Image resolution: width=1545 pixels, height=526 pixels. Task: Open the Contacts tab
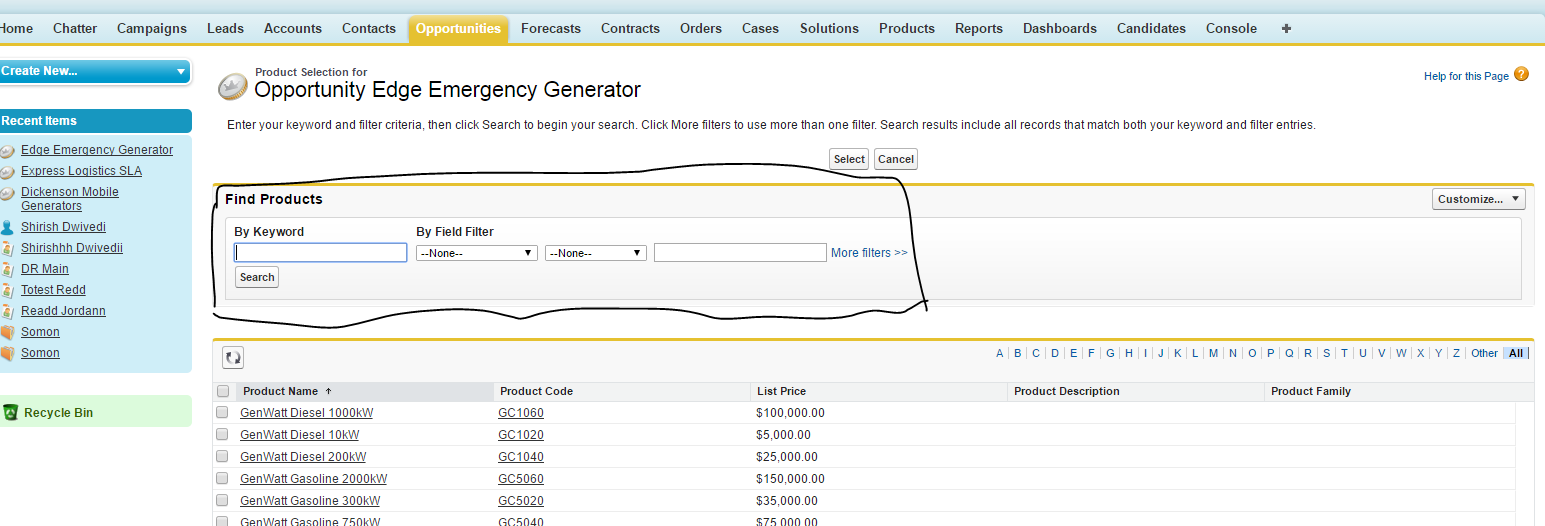pyautogui.click(x=369, y=28)
